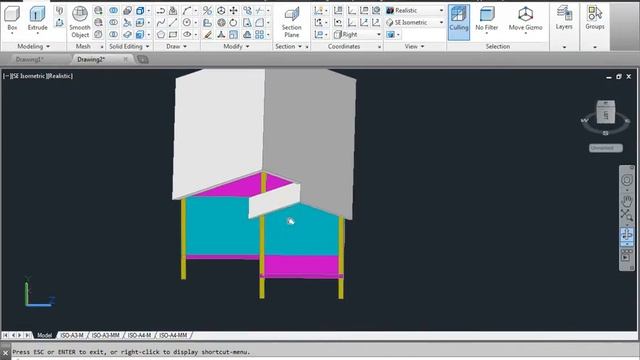
Task: Open the Unnamed UCS dropdown below ViewCube
Action: [606, 148]
